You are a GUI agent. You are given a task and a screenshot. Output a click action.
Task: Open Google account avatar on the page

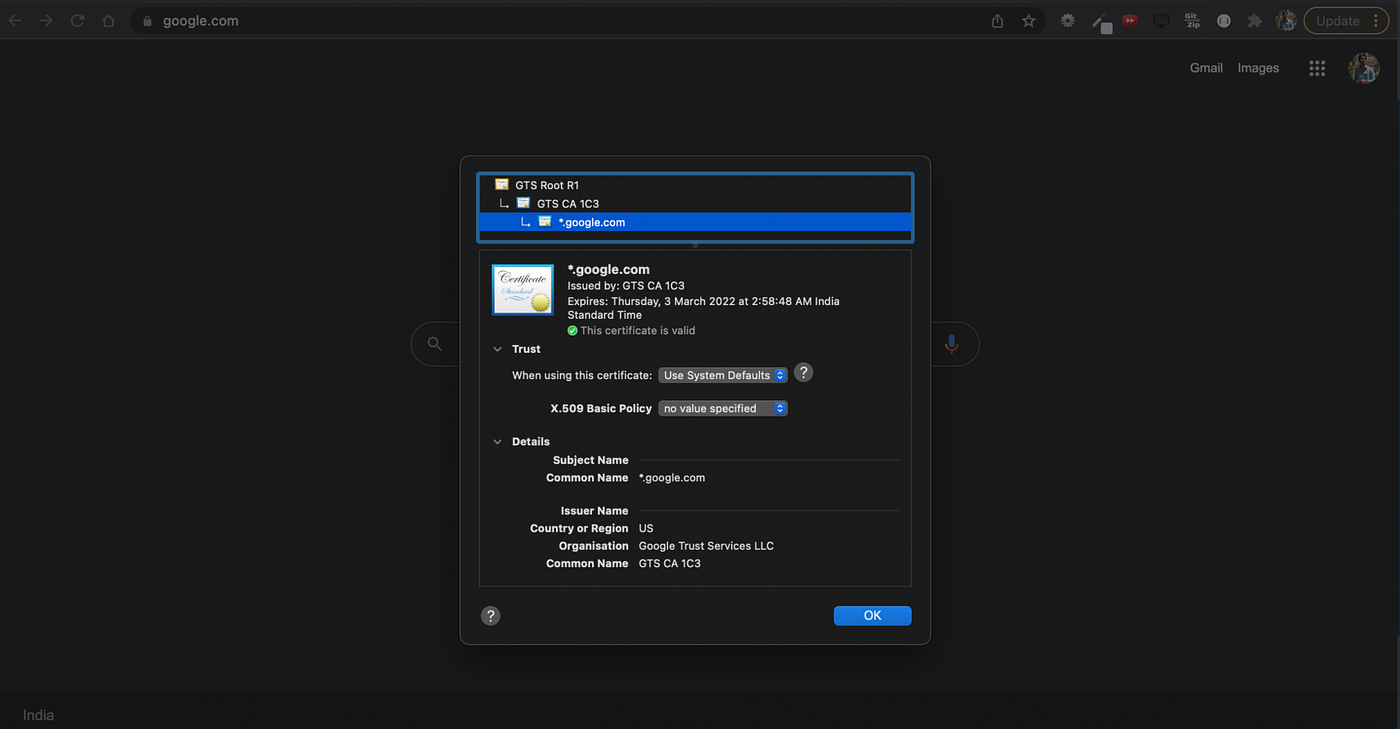[1364, 68]
